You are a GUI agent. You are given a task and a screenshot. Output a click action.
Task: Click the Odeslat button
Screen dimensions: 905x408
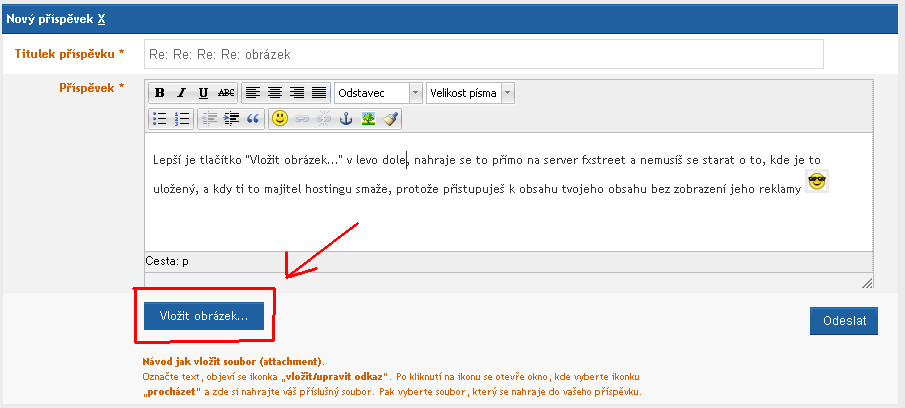[x=844, y=321]
